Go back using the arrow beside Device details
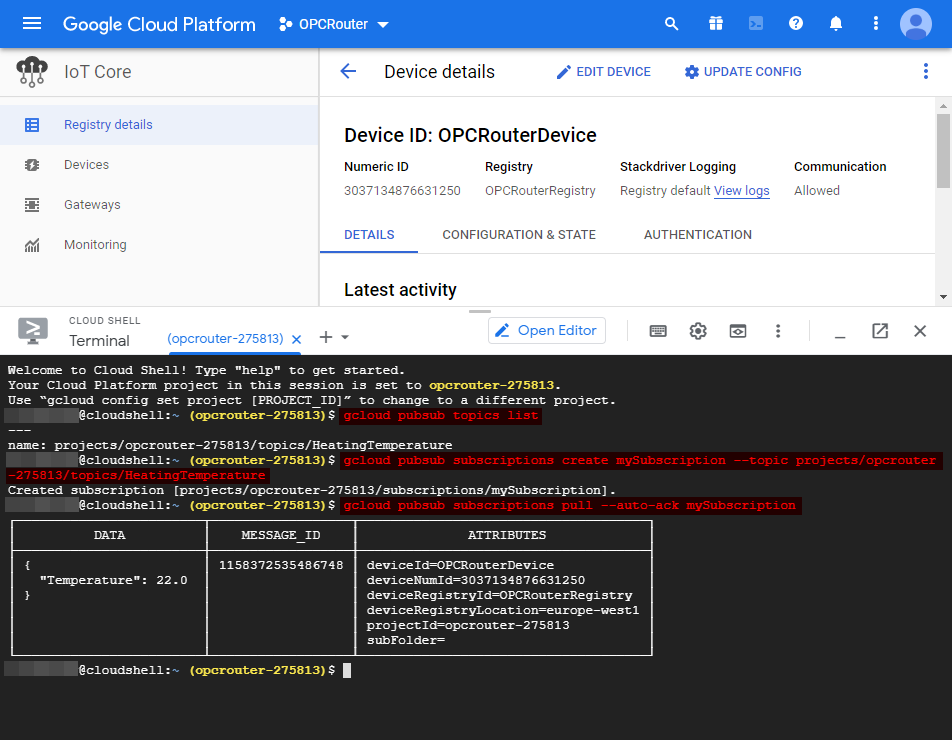The width and height of the screenshot is (952, 740). click(348, 72)
